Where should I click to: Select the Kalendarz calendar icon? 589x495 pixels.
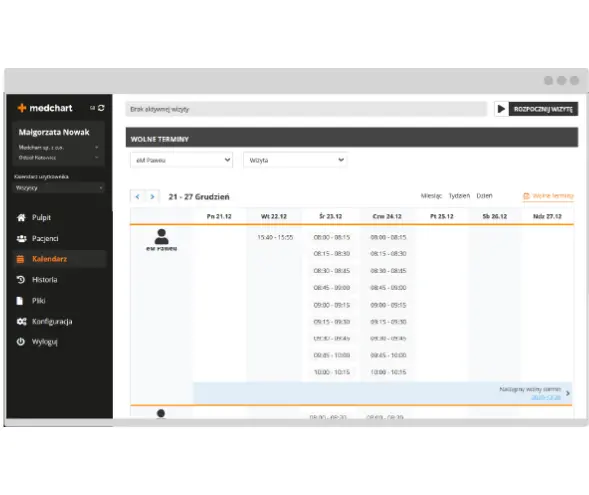[20, 259]
